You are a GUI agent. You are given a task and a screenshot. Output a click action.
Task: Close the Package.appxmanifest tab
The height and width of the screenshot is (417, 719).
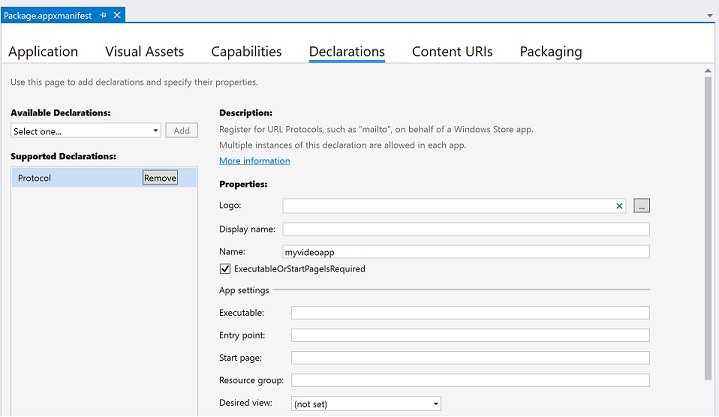coord(118,15)
